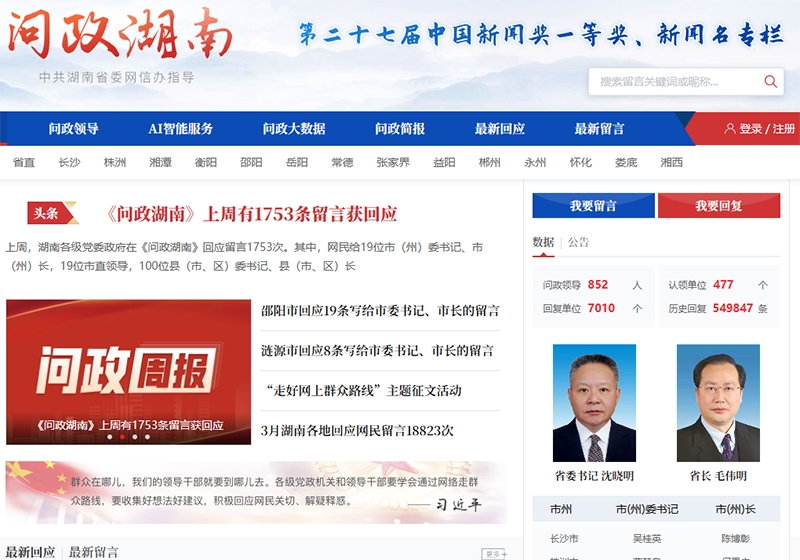Open the 问政周报 banner image
This screenshot has height=560, width=800.
pos(129,372)
